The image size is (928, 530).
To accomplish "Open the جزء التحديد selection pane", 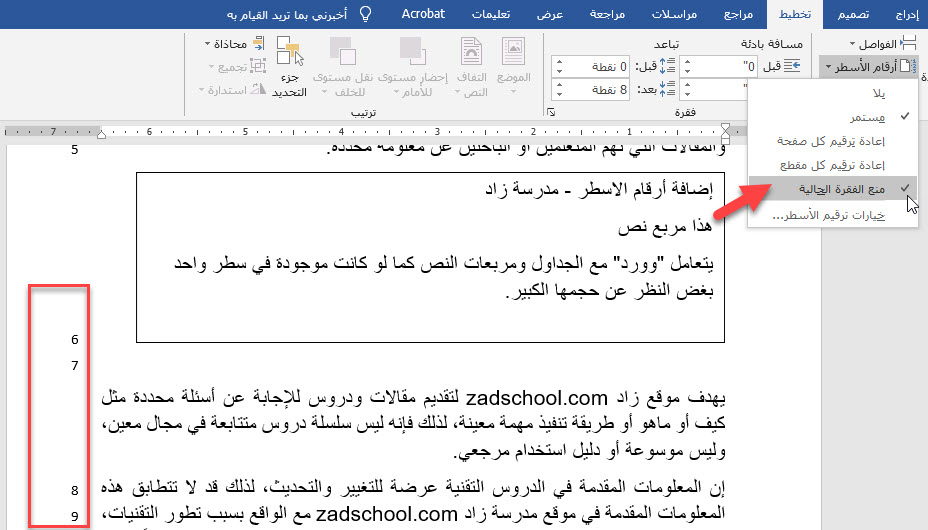I will tap(289, 66).
